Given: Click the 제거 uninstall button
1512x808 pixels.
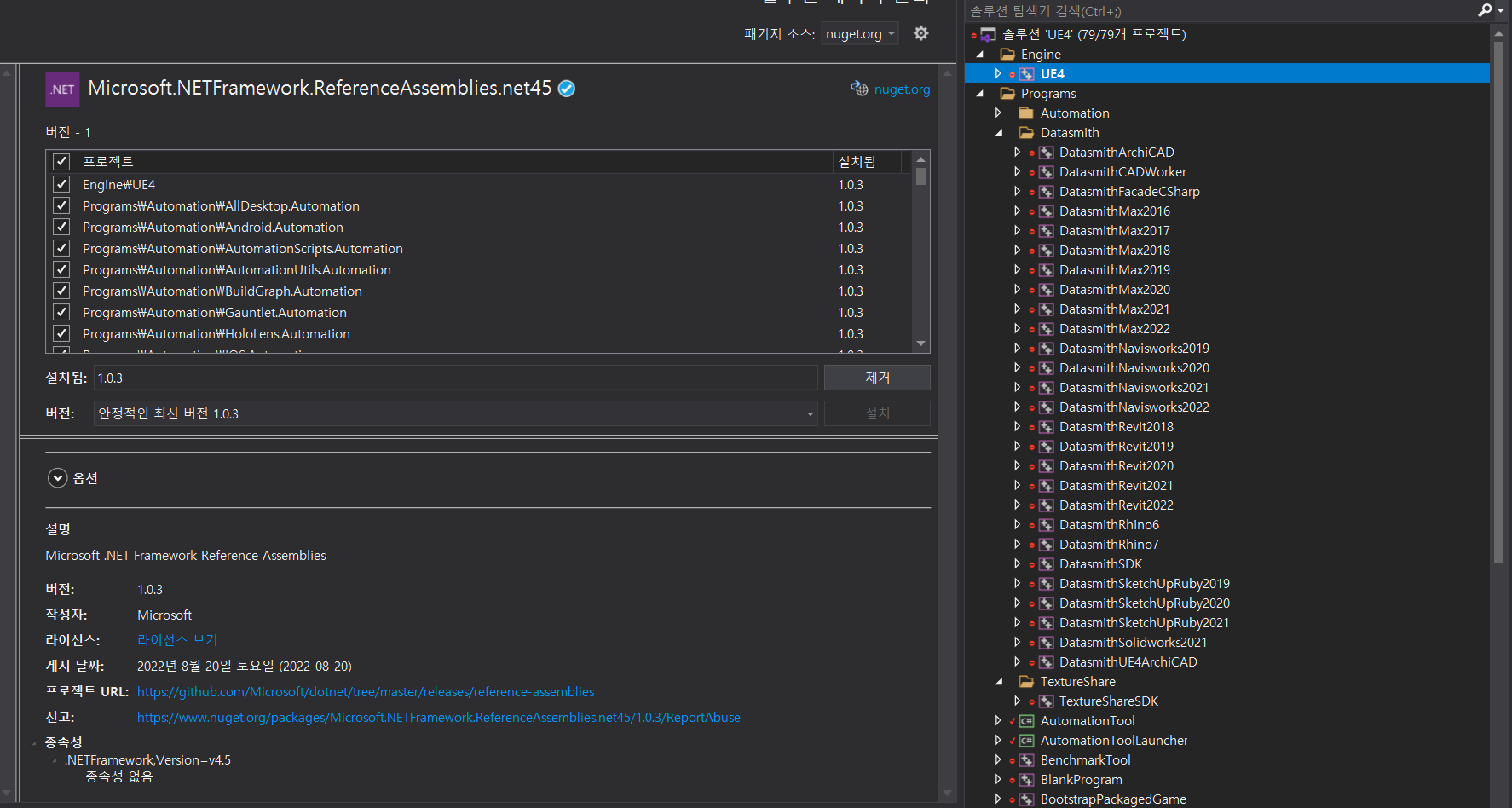Looking at the screenshot, I should tap(877, 378).
